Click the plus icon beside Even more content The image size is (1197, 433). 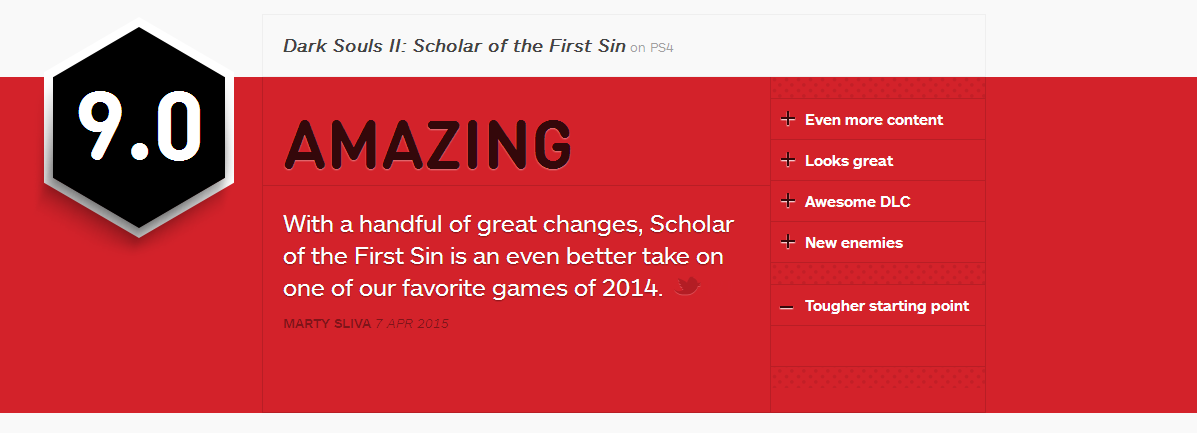pos(788,119)
